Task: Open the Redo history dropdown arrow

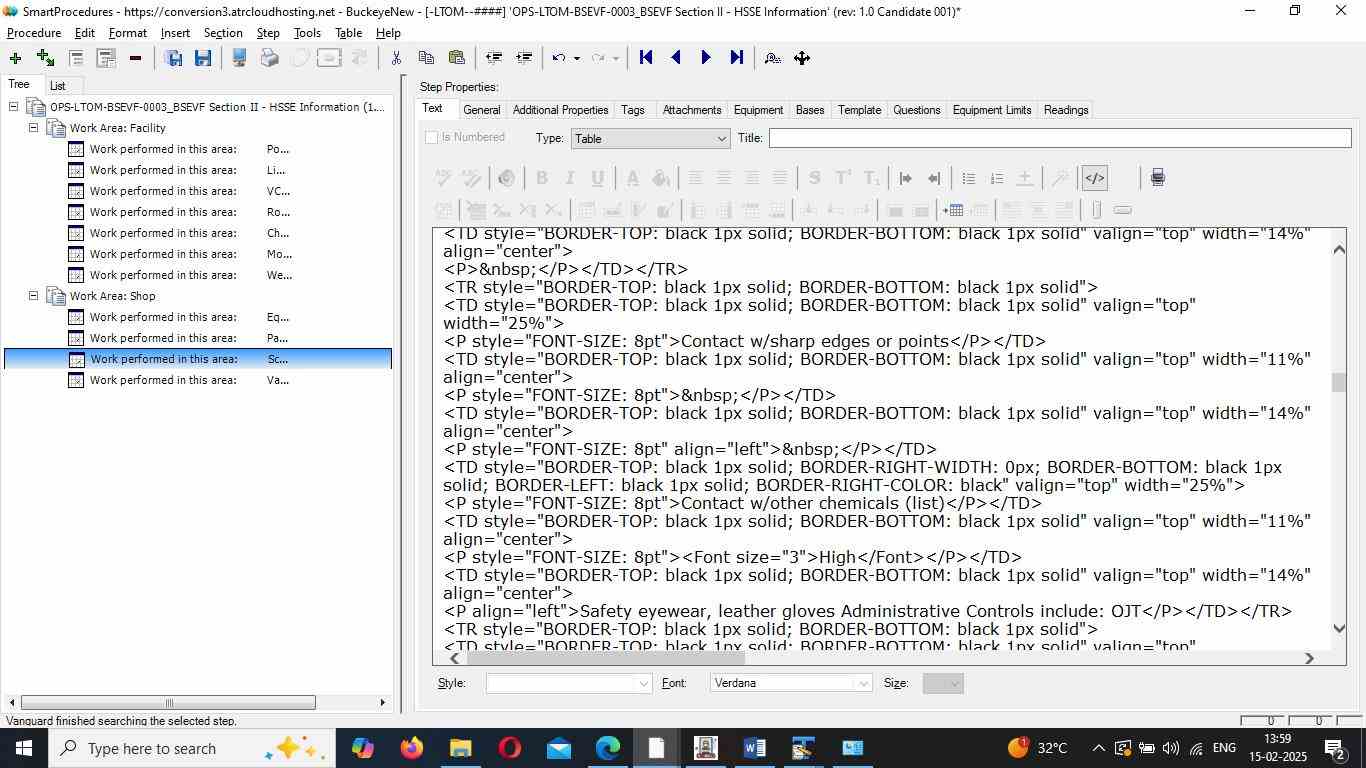Action: click(x=615, y=58)
